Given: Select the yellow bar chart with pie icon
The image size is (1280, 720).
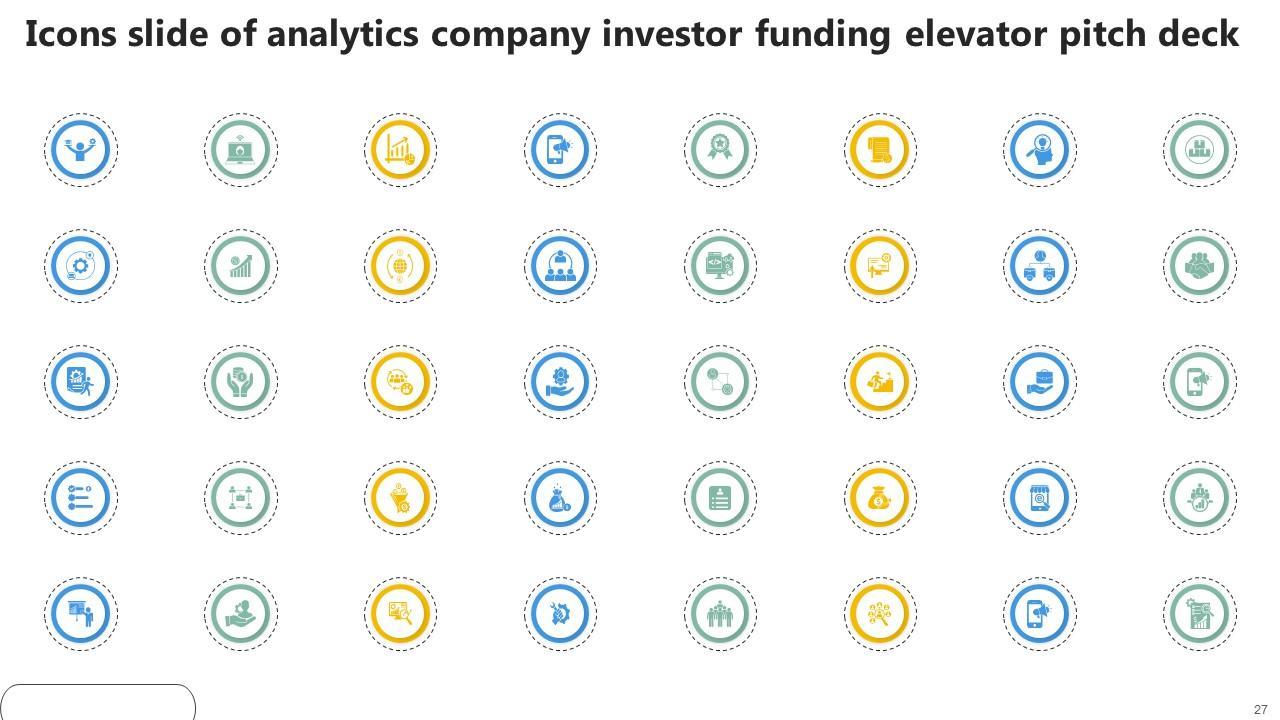Looking at the screenshot, I should [x=400, y=149].
